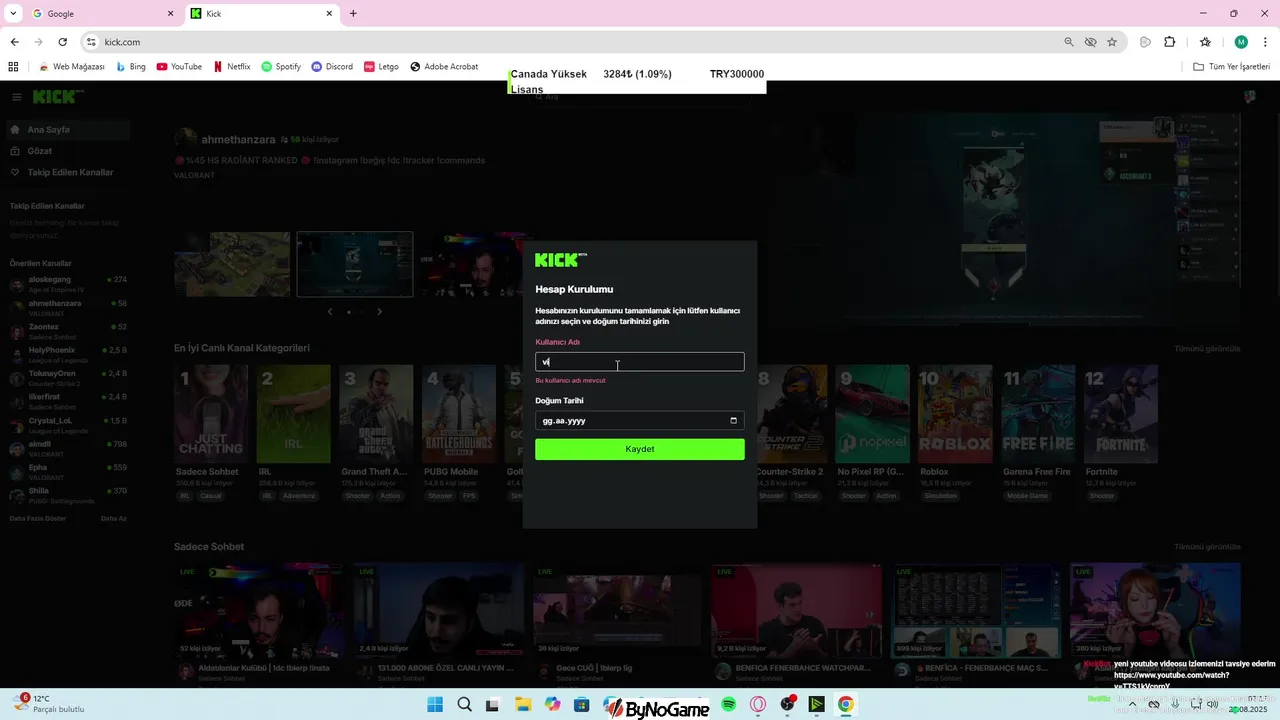Screen dimensions: 1280x720
Task: Open the Adobe Acrobat bookmark
Action: click(444, 67)
